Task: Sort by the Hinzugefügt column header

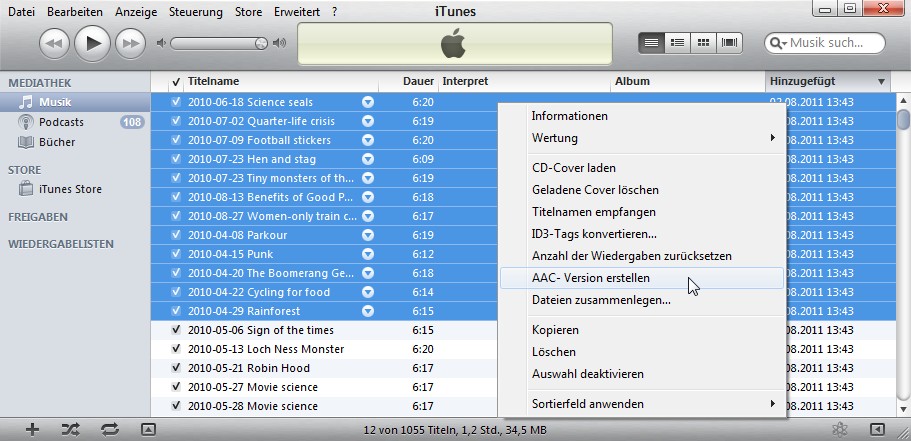Action: [x=827, y=81]
